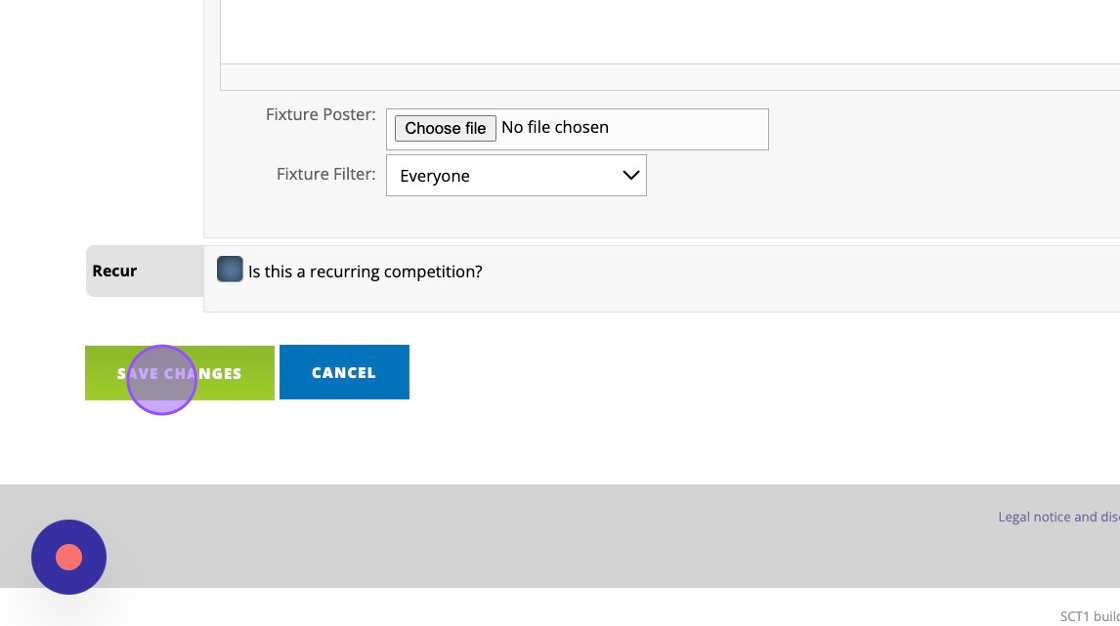Click the 'Is this a recurring competition?' label
Image resolution: width=1120 pixels, height=626 pixels.
(365, 272)
